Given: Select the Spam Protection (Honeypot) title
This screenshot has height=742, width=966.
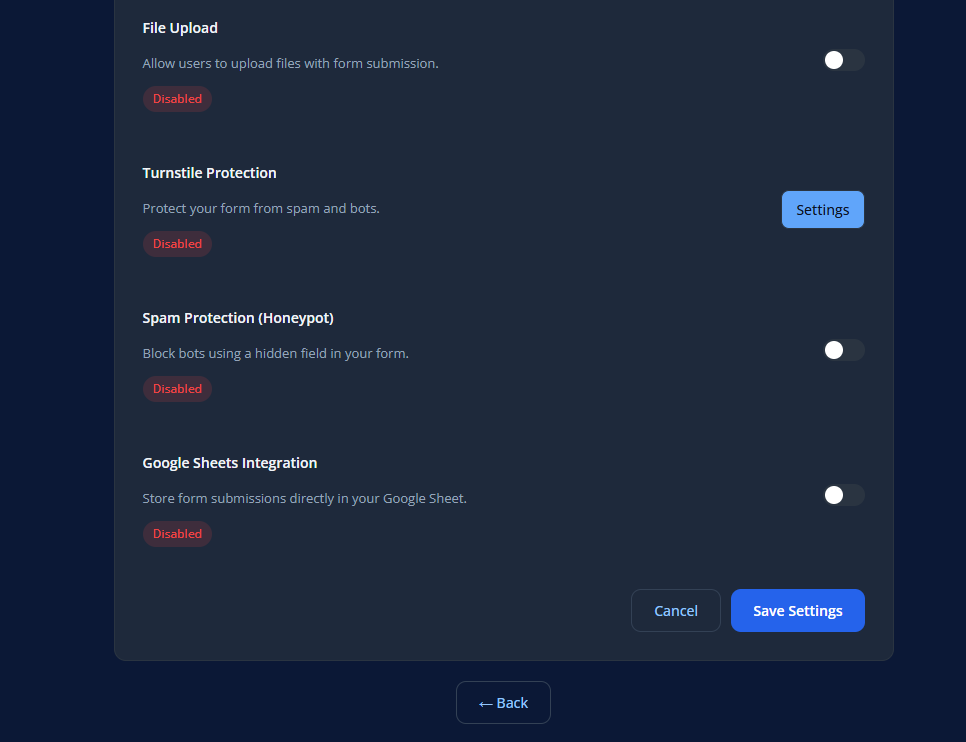Looking at the screenshot, I should 238,317.
